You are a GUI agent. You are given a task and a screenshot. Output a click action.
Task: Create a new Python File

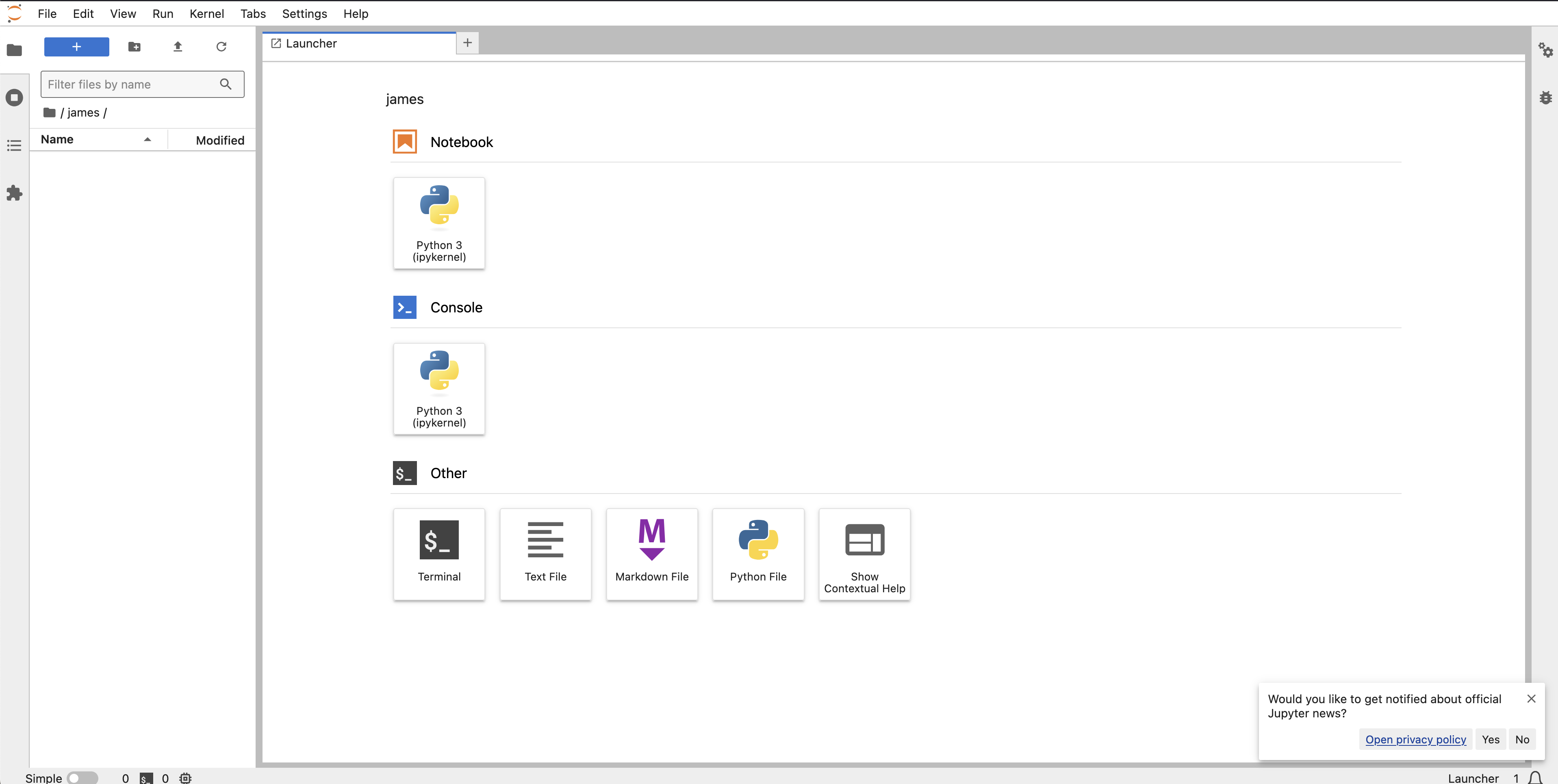758,554
